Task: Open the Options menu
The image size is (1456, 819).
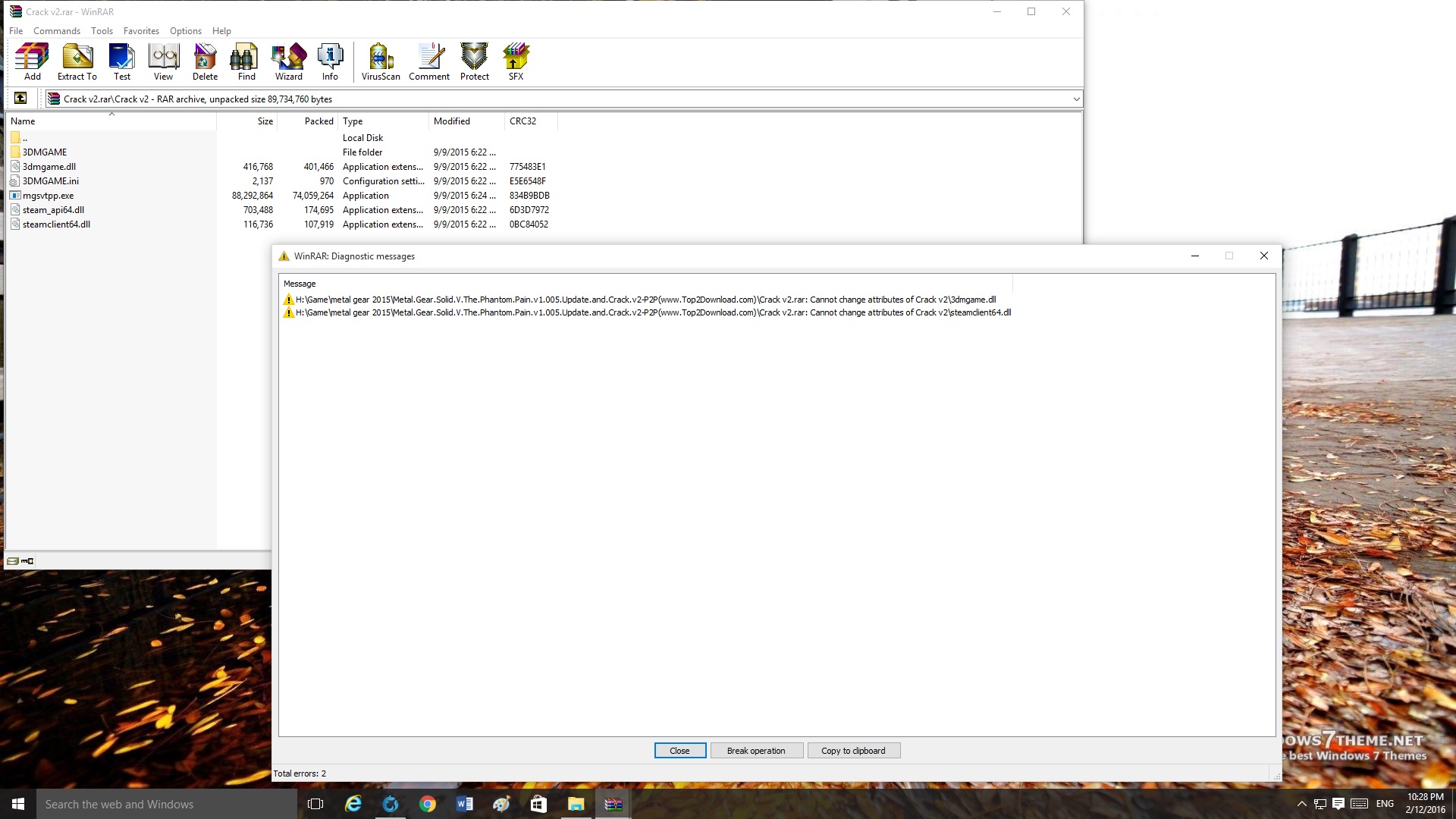Action: click(185, 31)
